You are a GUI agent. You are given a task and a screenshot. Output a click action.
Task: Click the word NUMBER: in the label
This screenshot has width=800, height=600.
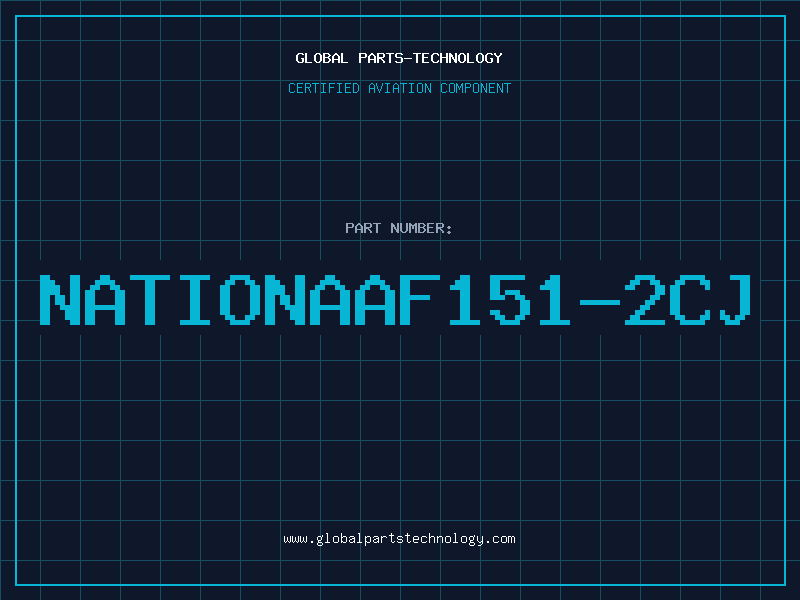[x=421, y=228]
